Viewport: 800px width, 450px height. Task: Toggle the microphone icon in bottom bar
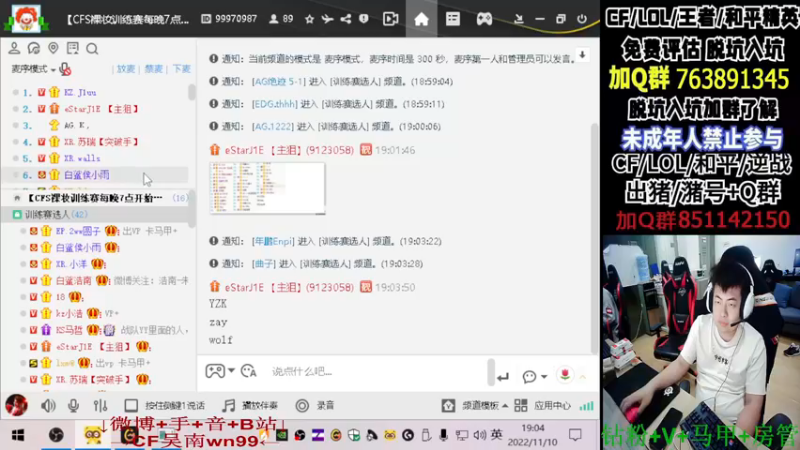click(73, 406)
